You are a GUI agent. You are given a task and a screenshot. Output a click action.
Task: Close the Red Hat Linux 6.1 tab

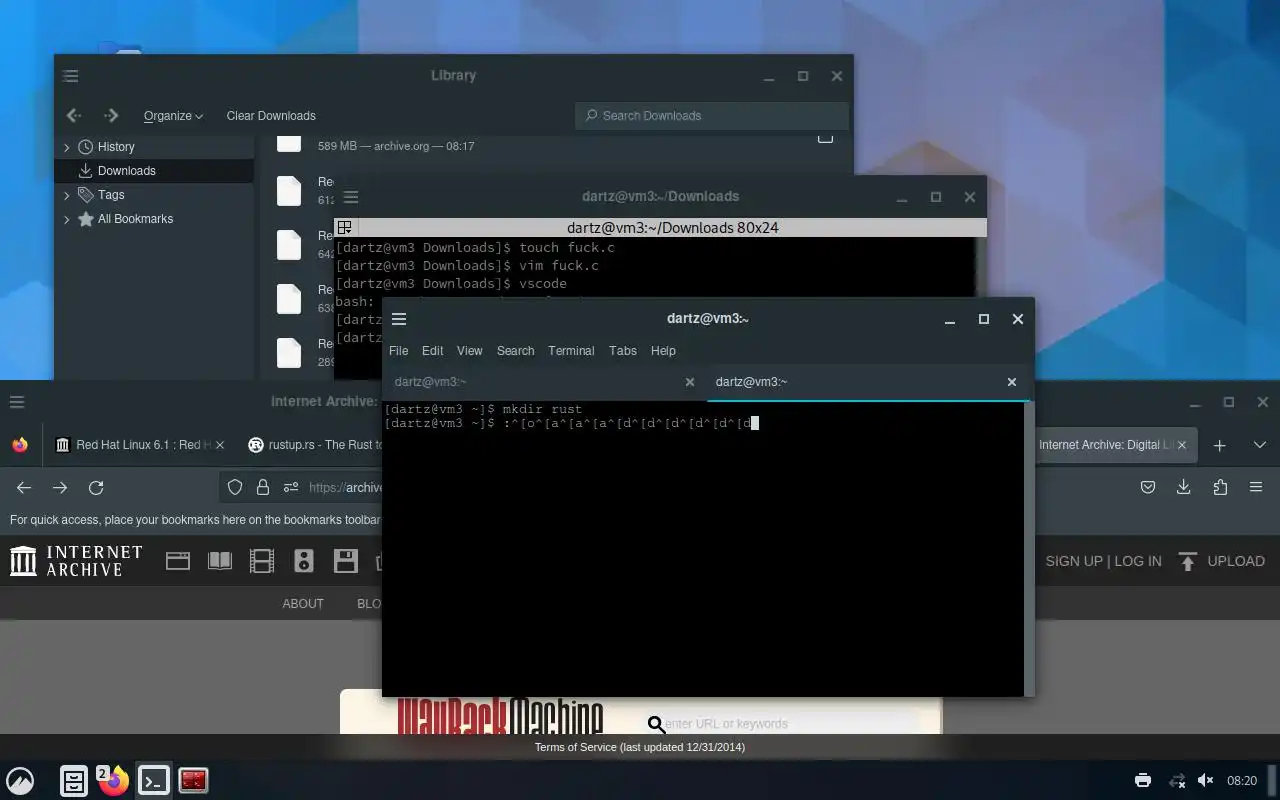pyautogui.click(x=220, y=445)
